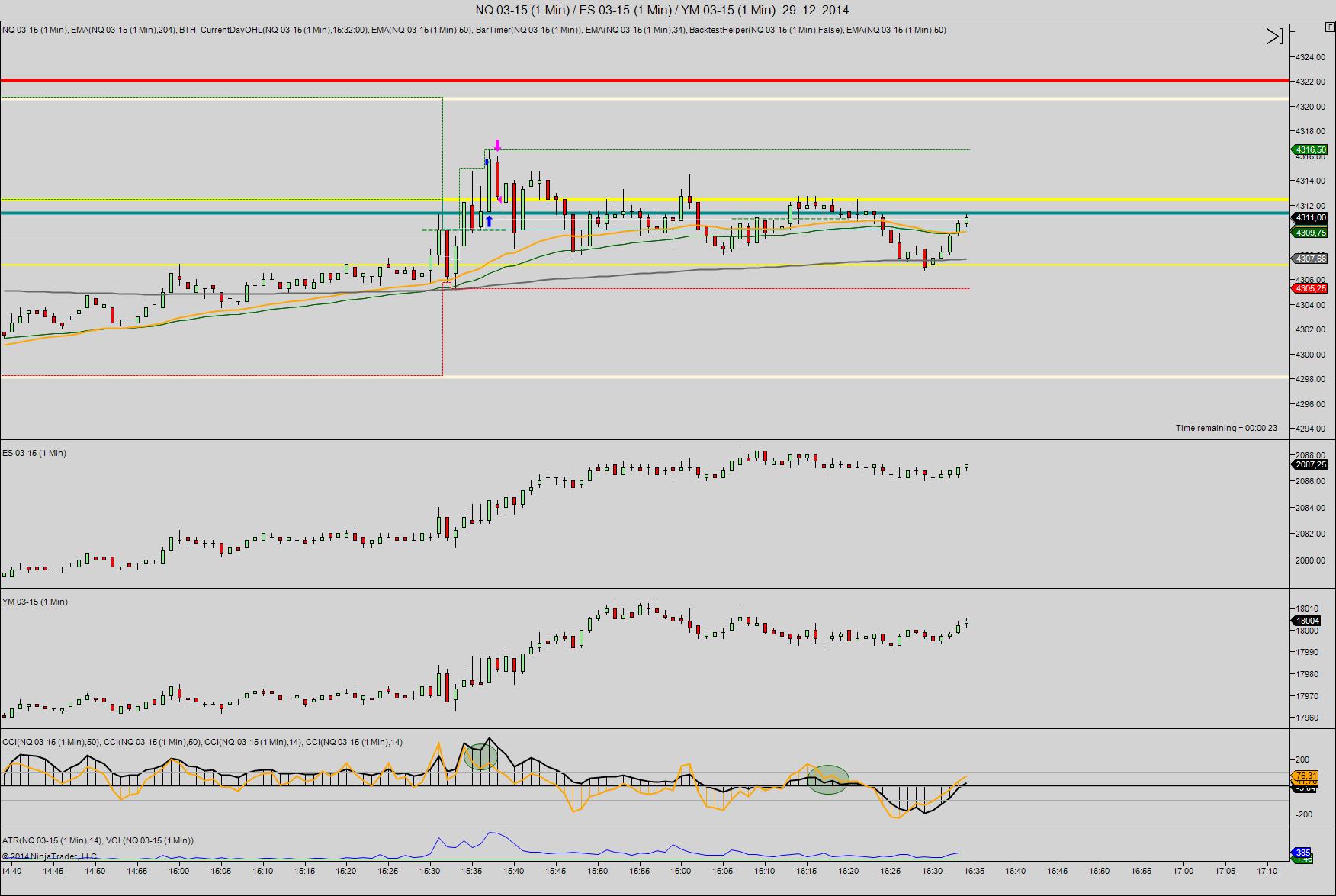Click the small F box in chart corner
This screenshot has height=896, width=1336.
coord(1330,26)
